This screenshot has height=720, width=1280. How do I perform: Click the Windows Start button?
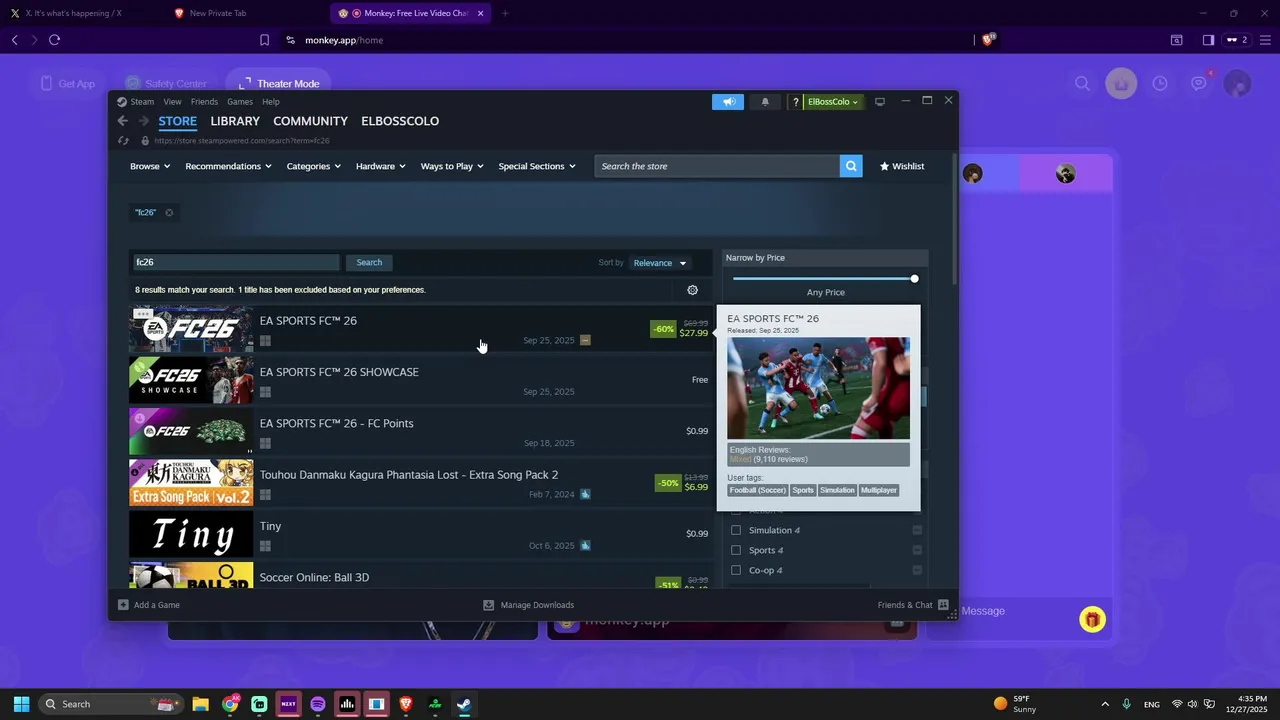[21, 704]
